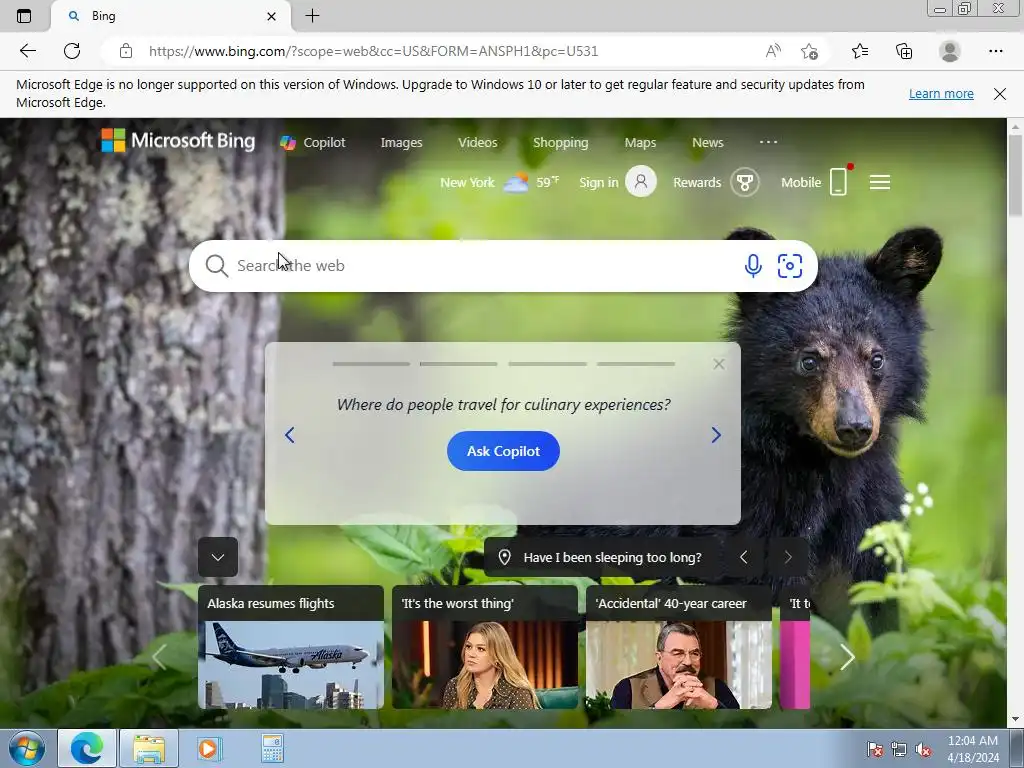This screenshot has width=1024, height=768.
Task: Open Rewards link
Action: [697, 182]
